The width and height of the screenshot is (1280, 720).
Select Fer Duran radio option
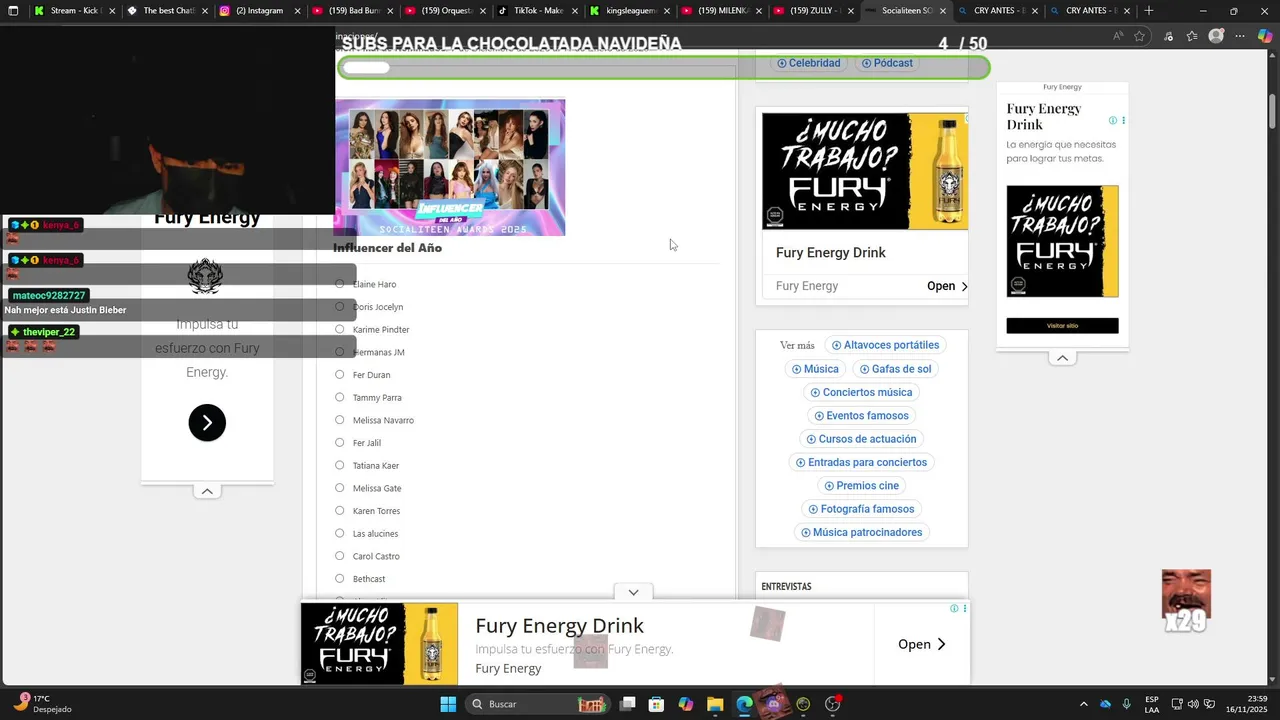click(340, 375)
